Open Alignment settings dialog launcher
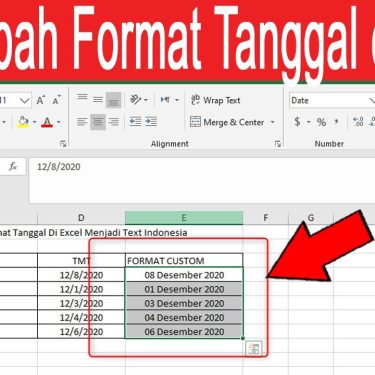Viewport: 375px width, 375px height. 278,144
